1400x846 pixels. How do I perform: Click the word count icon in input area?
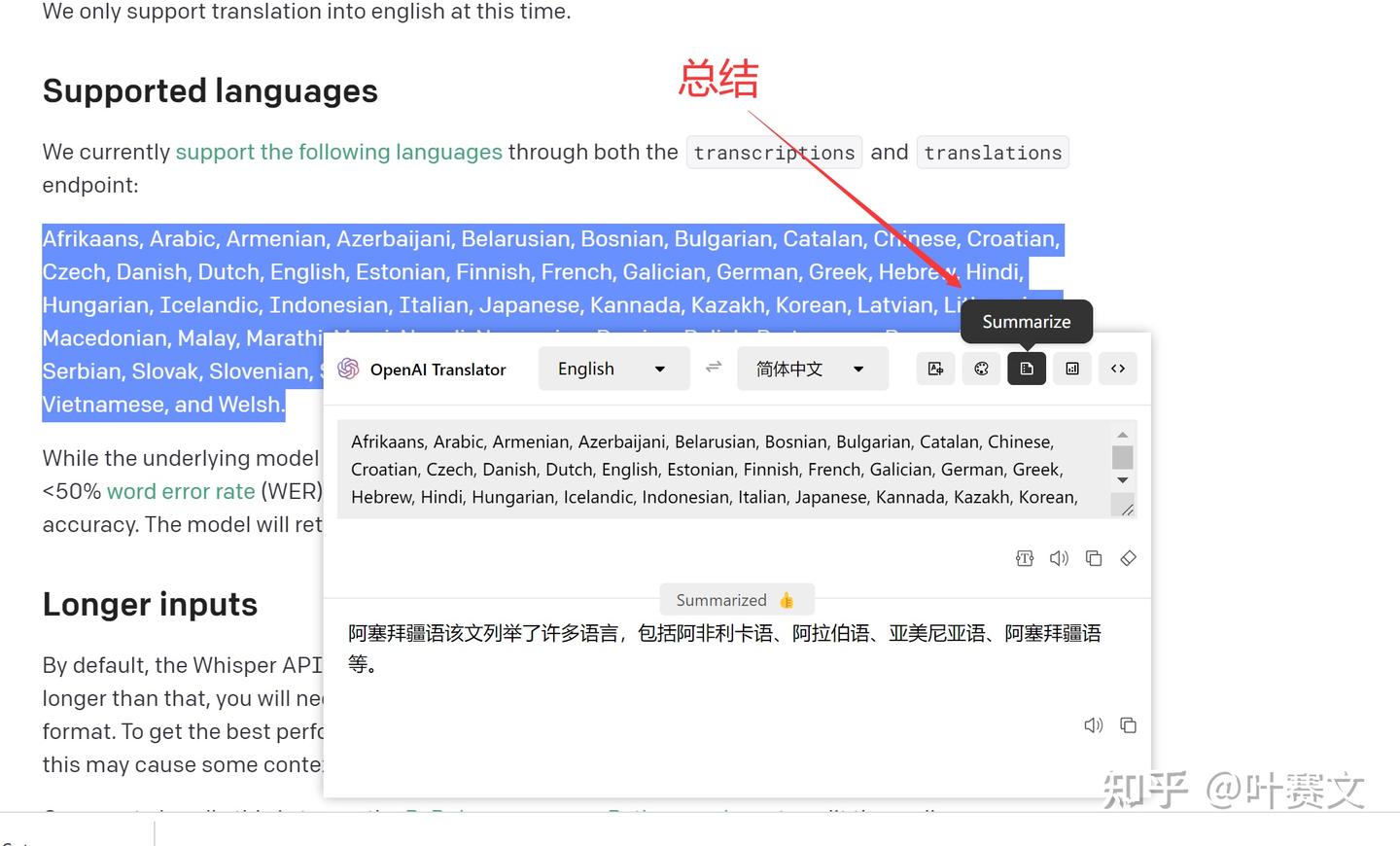[x=1024, y=557]
